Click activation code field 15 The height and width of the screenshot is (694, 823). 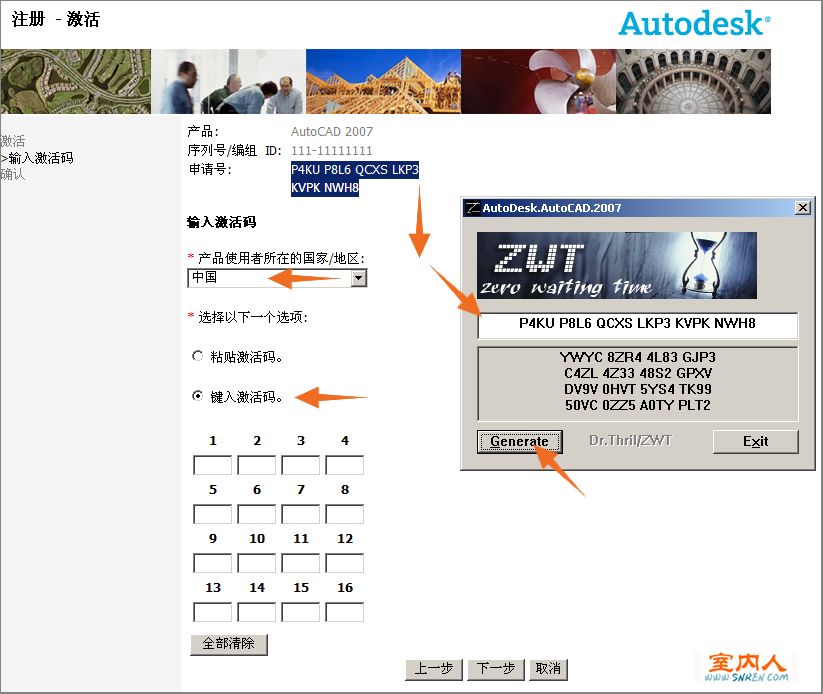(301, 612)
